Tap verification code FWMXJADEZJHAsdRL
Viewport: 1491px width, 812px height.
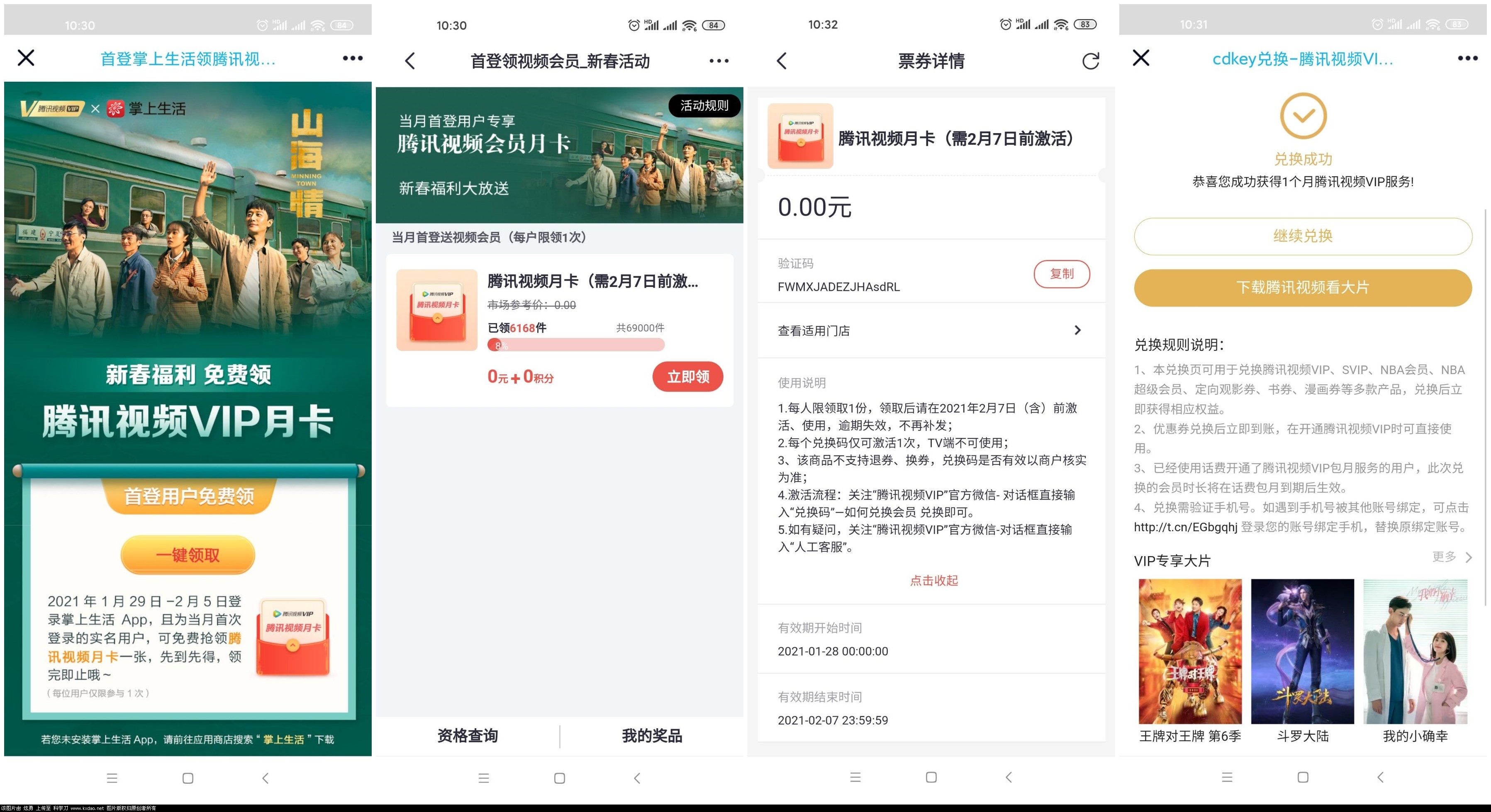click(x=839, y=287)
